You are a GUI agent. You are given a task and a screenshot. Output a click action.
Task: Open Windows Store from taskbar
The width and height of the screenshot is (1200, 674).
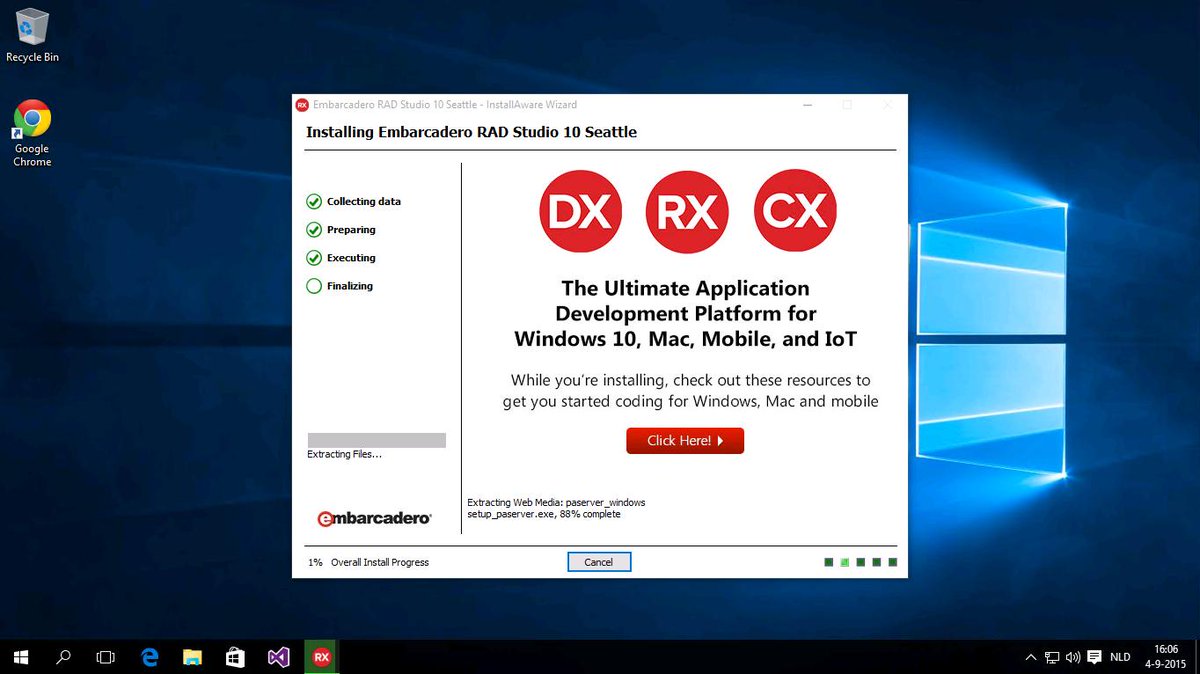236,657
